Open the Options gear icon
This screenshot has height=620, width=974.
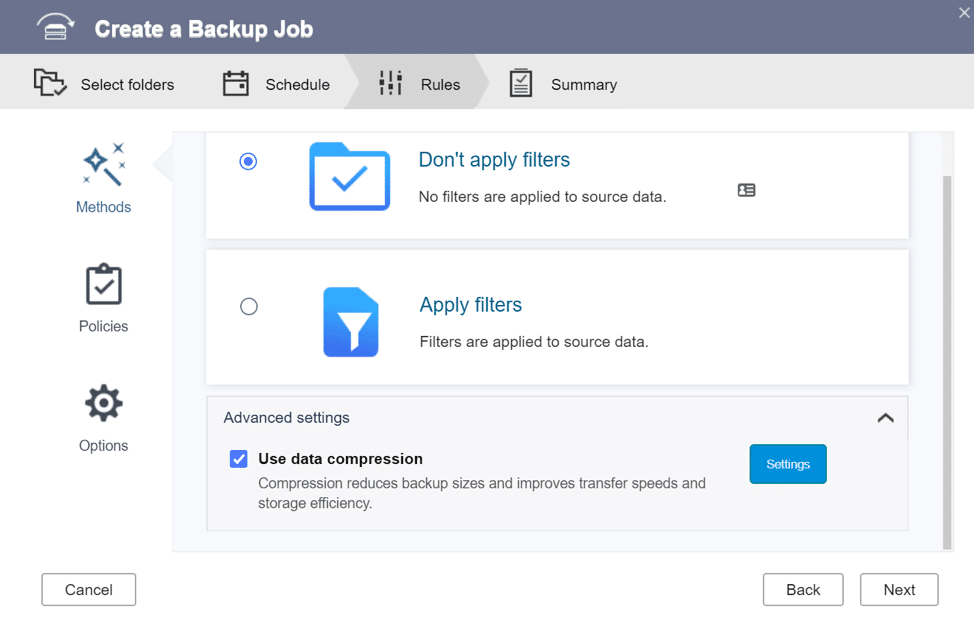click(x=104, y=403)
